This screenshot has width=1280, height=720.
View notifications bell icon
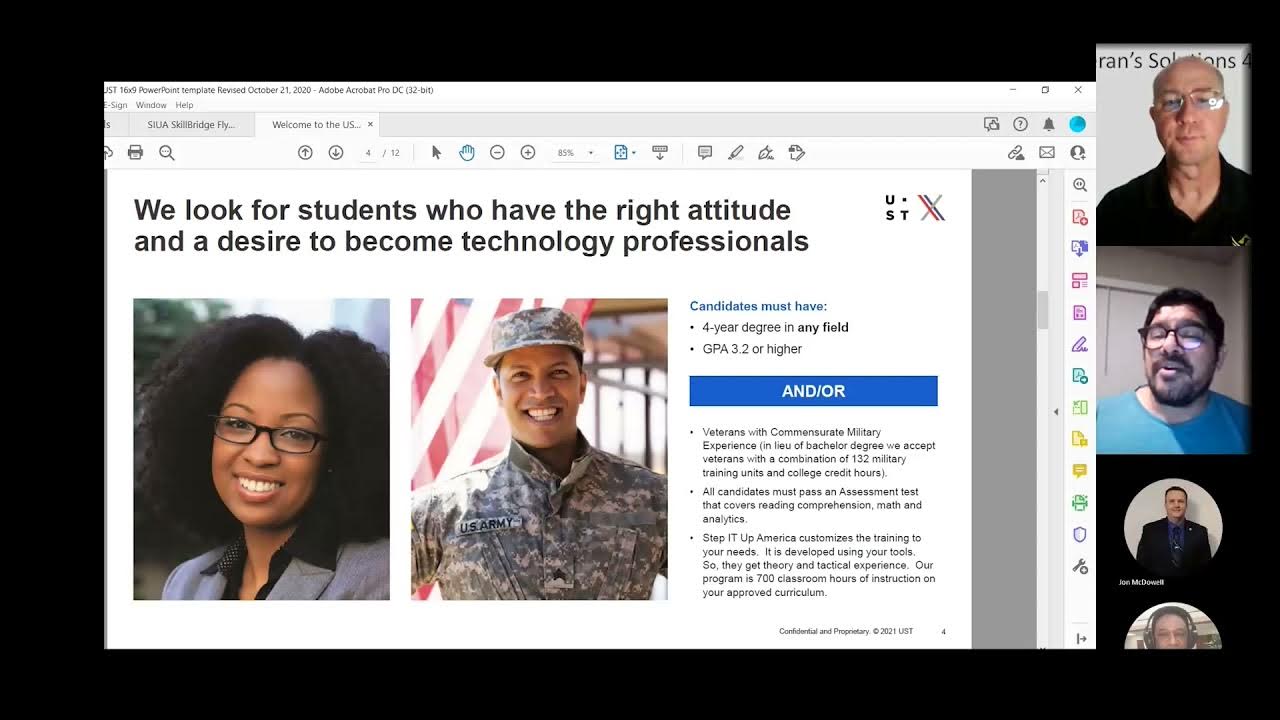pyautogui.click(x=1049, y=124)
